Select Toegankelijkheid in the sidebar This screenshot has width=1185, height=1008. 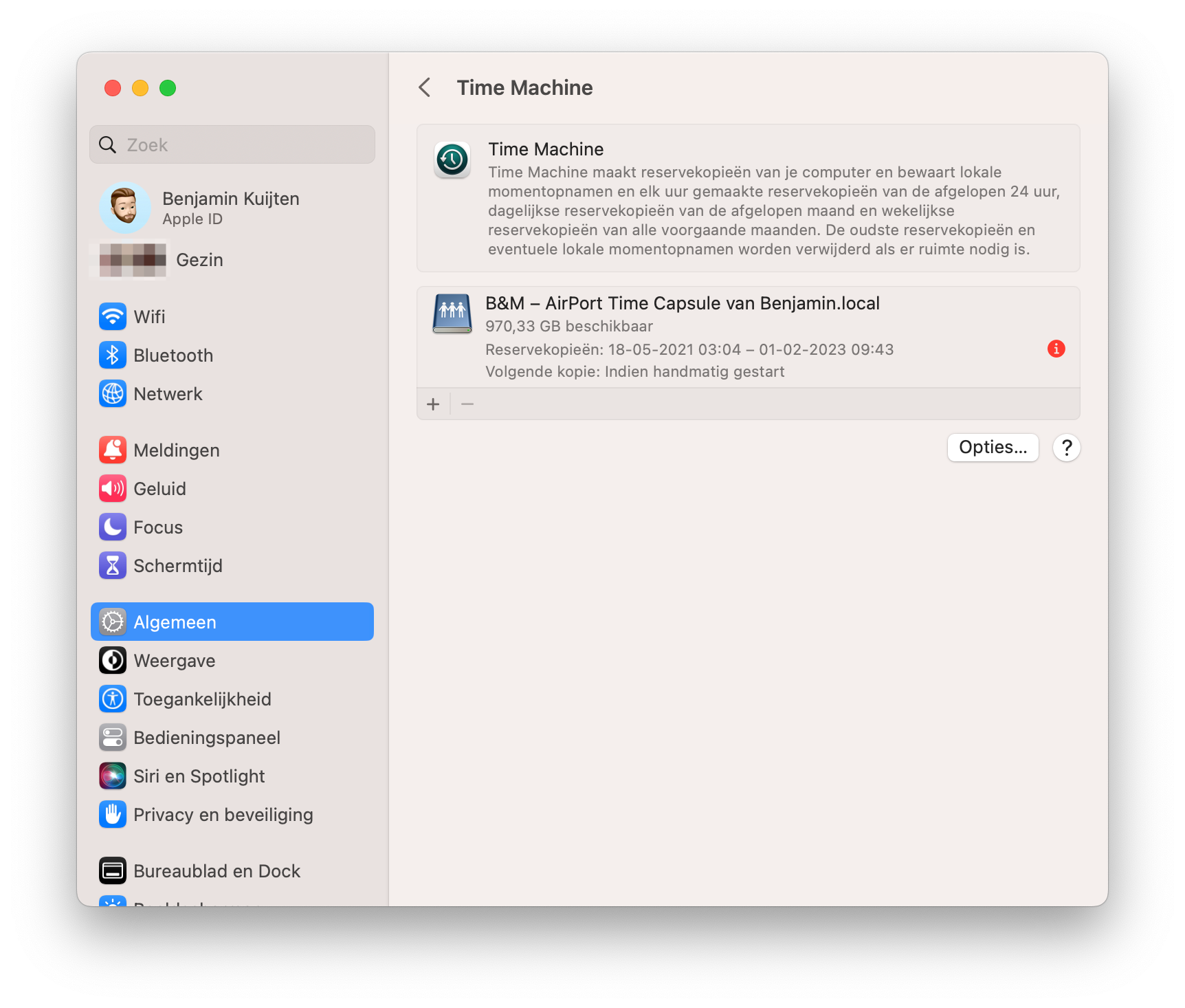click(232, 699)
